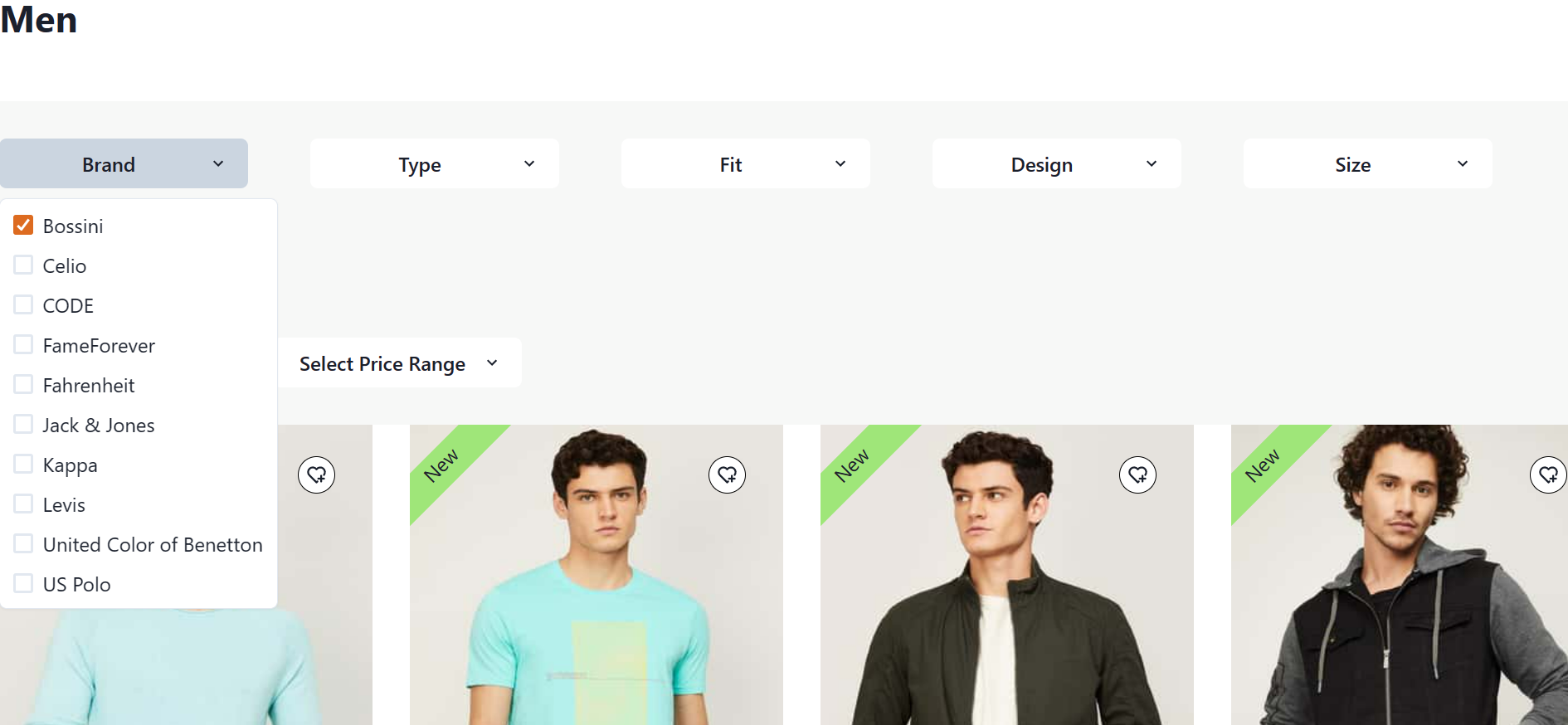Expand the Size filter dropdown

click(x=1368, y=163)
